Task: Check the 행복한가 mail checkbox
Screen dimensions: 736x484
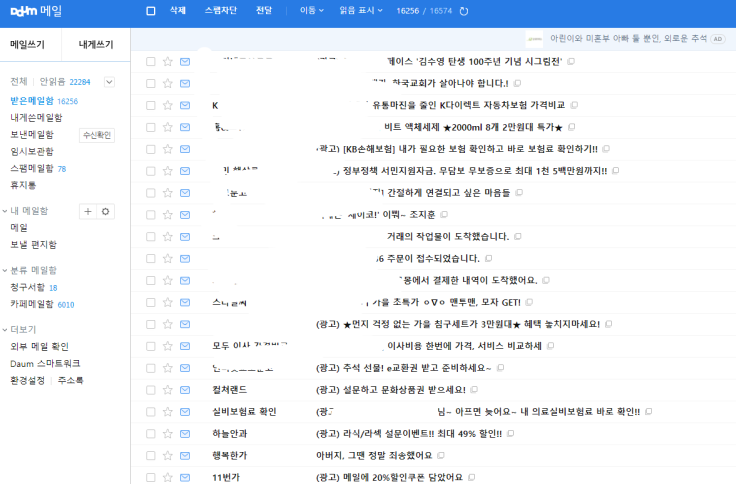Action: (151, 456)
